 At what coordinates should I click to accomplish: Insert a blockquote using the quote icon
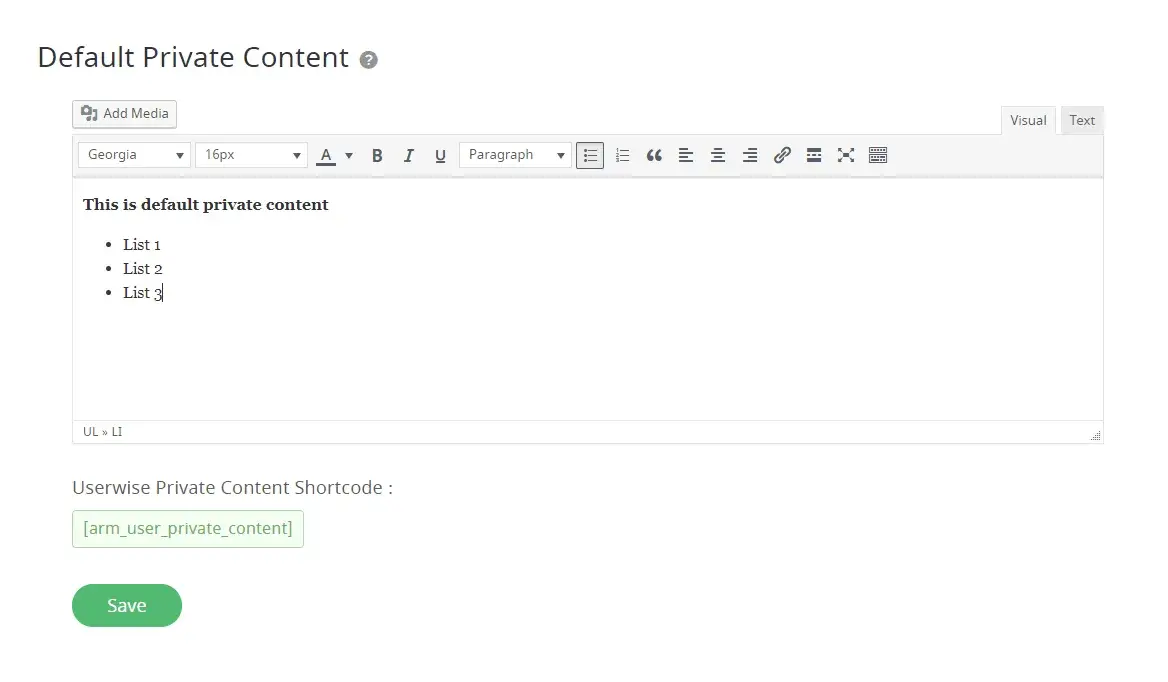coord(654,155)
